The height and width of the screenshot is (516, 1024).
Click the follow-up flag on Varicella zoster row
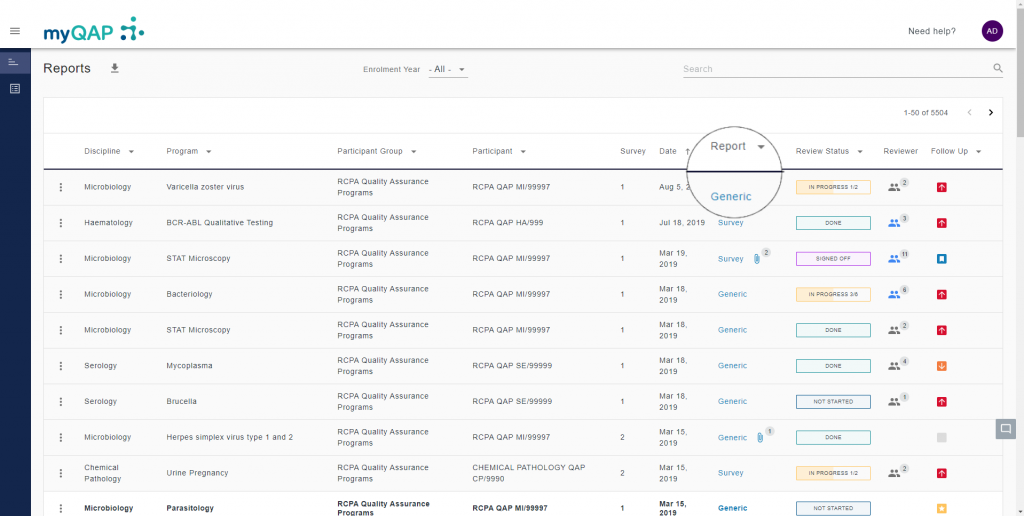pos(942,187)
